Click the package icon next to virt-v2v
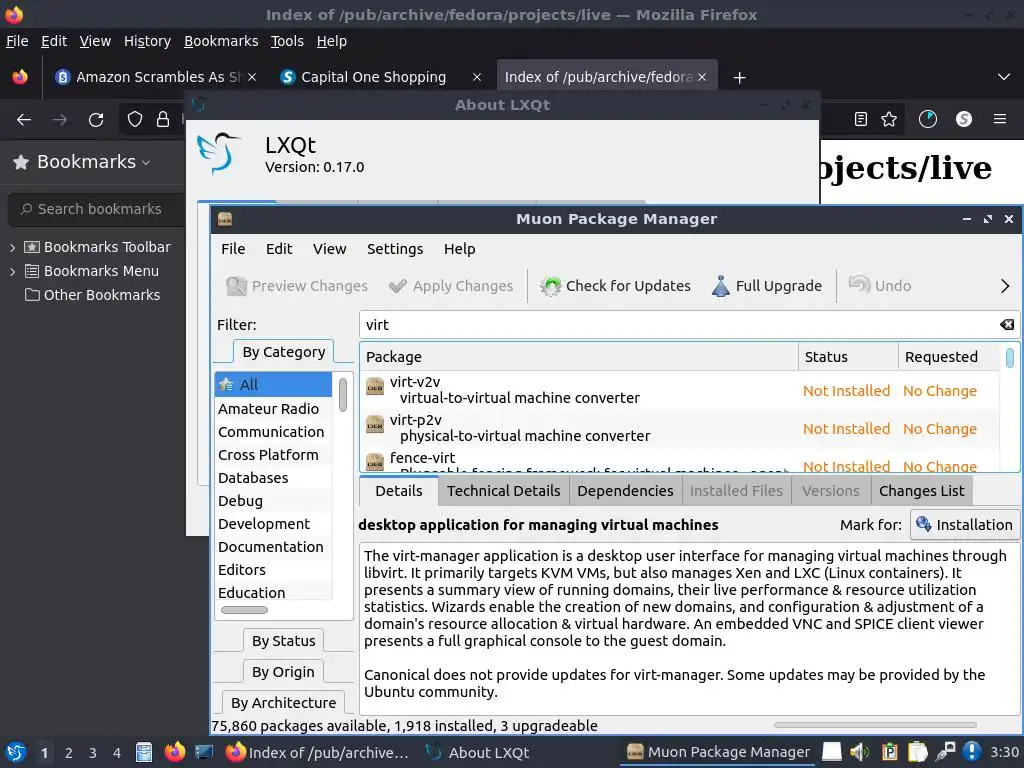1024x768 pixels. coord(375,387)
